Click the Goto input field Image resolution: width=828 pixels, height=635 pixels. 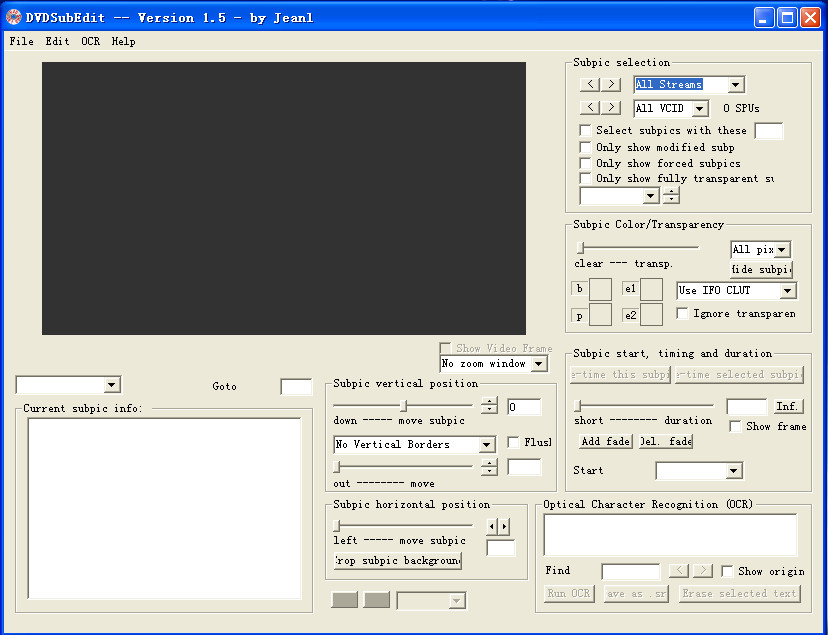click(x=296, y=387)
